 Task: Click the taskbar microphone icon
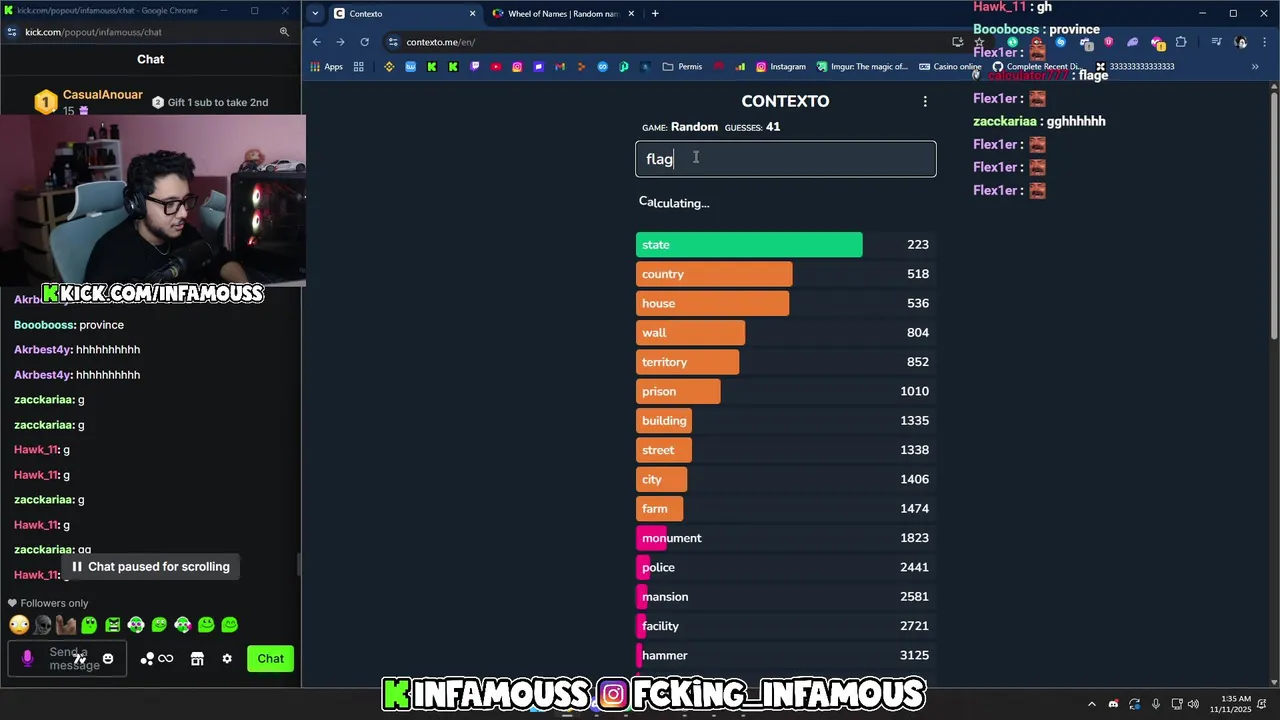point(1156,704)
